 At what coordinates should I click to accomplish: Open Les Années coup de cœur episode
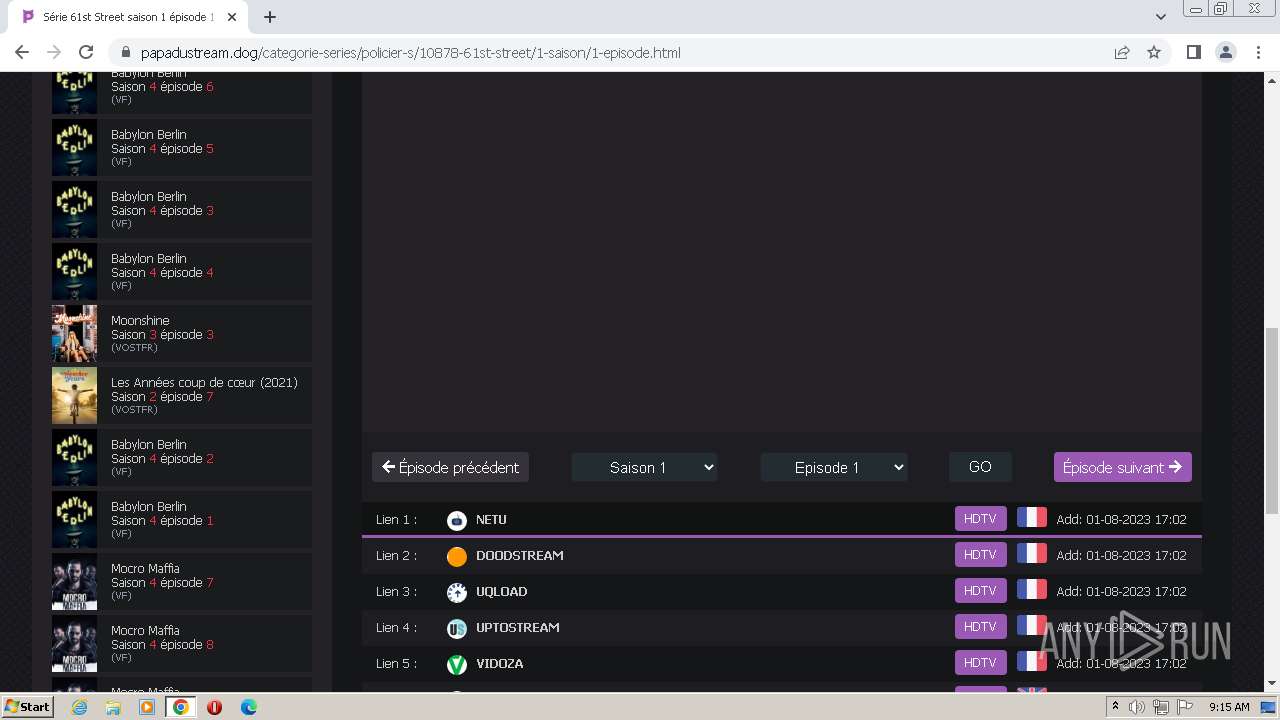tap(181, 395)
